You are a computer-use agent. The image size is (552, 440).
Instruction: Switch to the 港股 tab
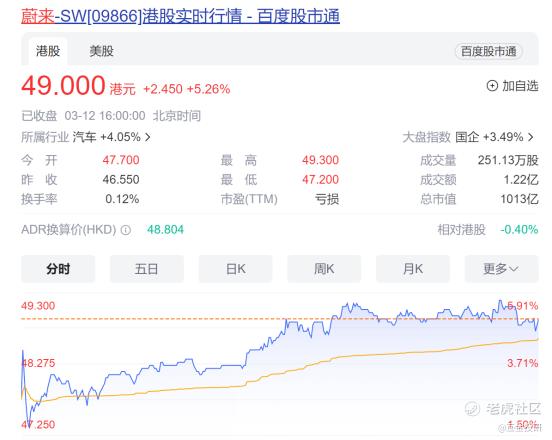pyautogui.click(x=48, y=51)
